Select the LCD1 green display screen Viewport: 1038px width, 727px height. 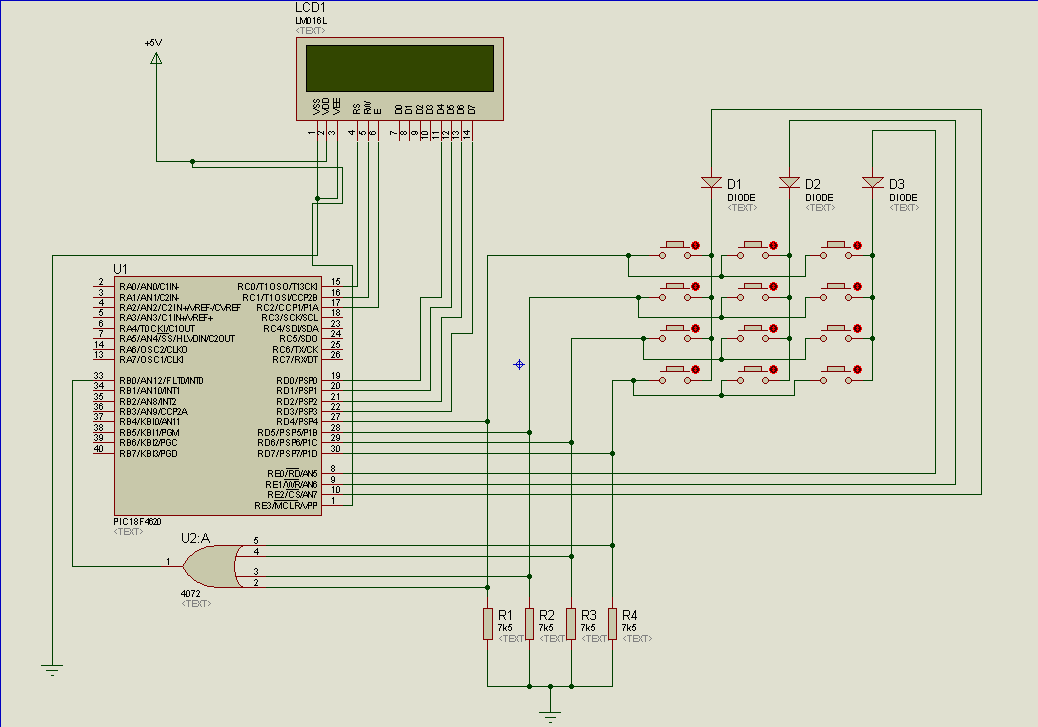click(400, 68)
